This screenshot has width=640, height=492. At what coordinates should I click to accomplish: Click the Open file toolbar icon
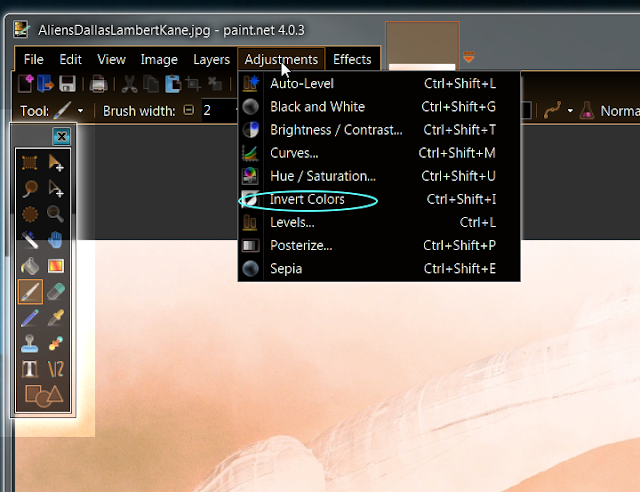[x=45, y=84]
